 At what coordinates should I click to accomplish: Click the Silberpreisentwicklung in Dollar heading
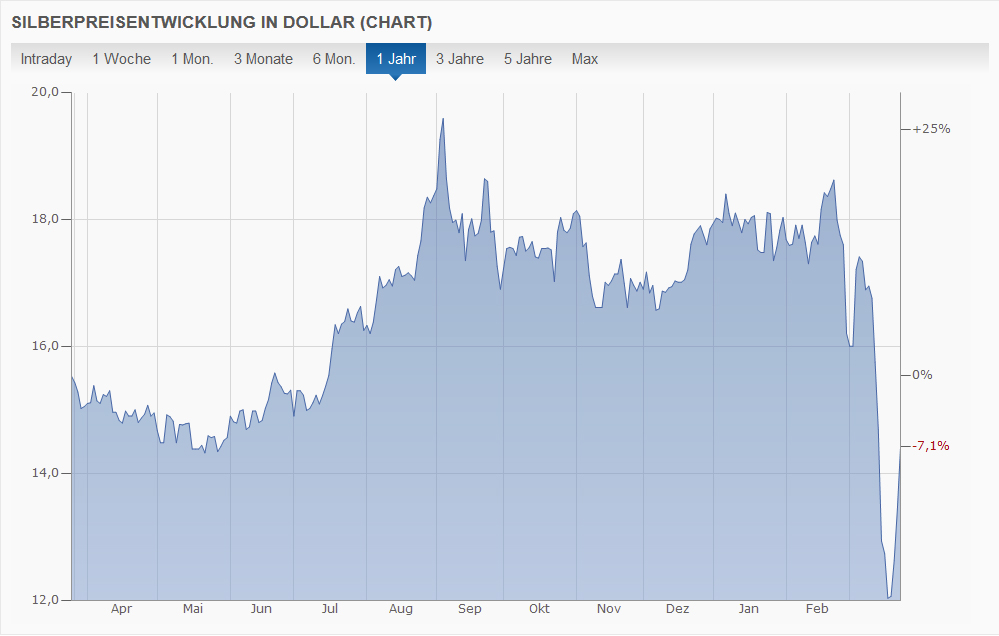point(222,21)
